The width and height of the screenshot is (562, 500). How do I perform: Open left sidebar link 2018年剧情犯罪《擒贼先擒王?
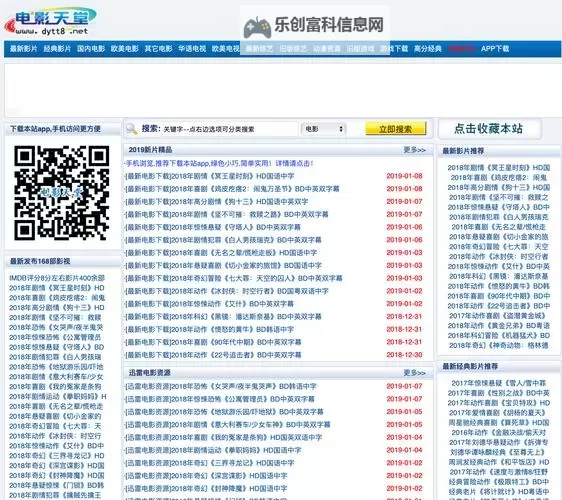[55, 495]
